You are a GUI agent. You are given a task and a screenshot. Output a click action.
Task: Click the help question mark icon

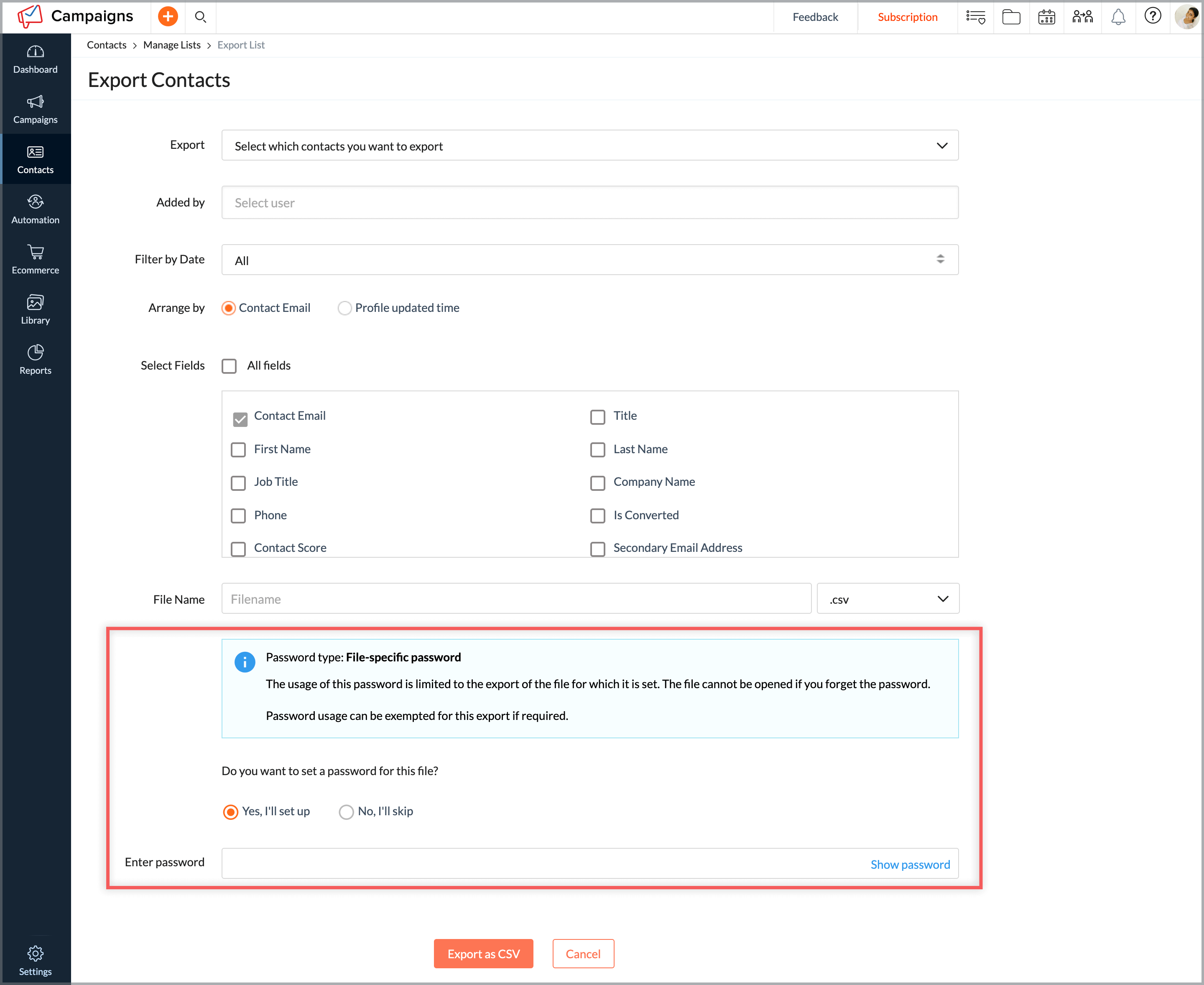(x=1152, y=16)
